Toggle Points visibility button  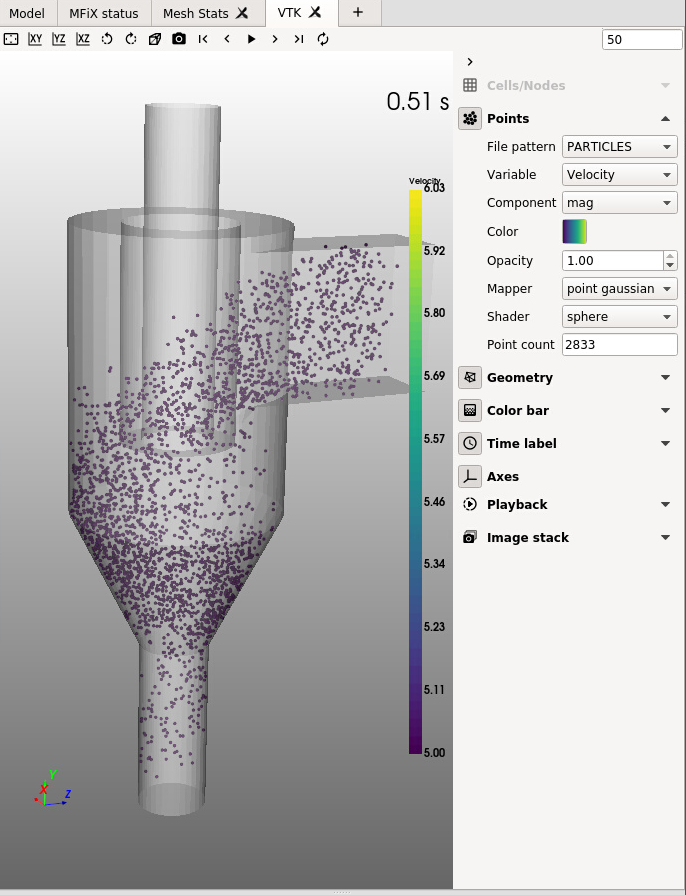pyautogui.click(x=470, y=119)
